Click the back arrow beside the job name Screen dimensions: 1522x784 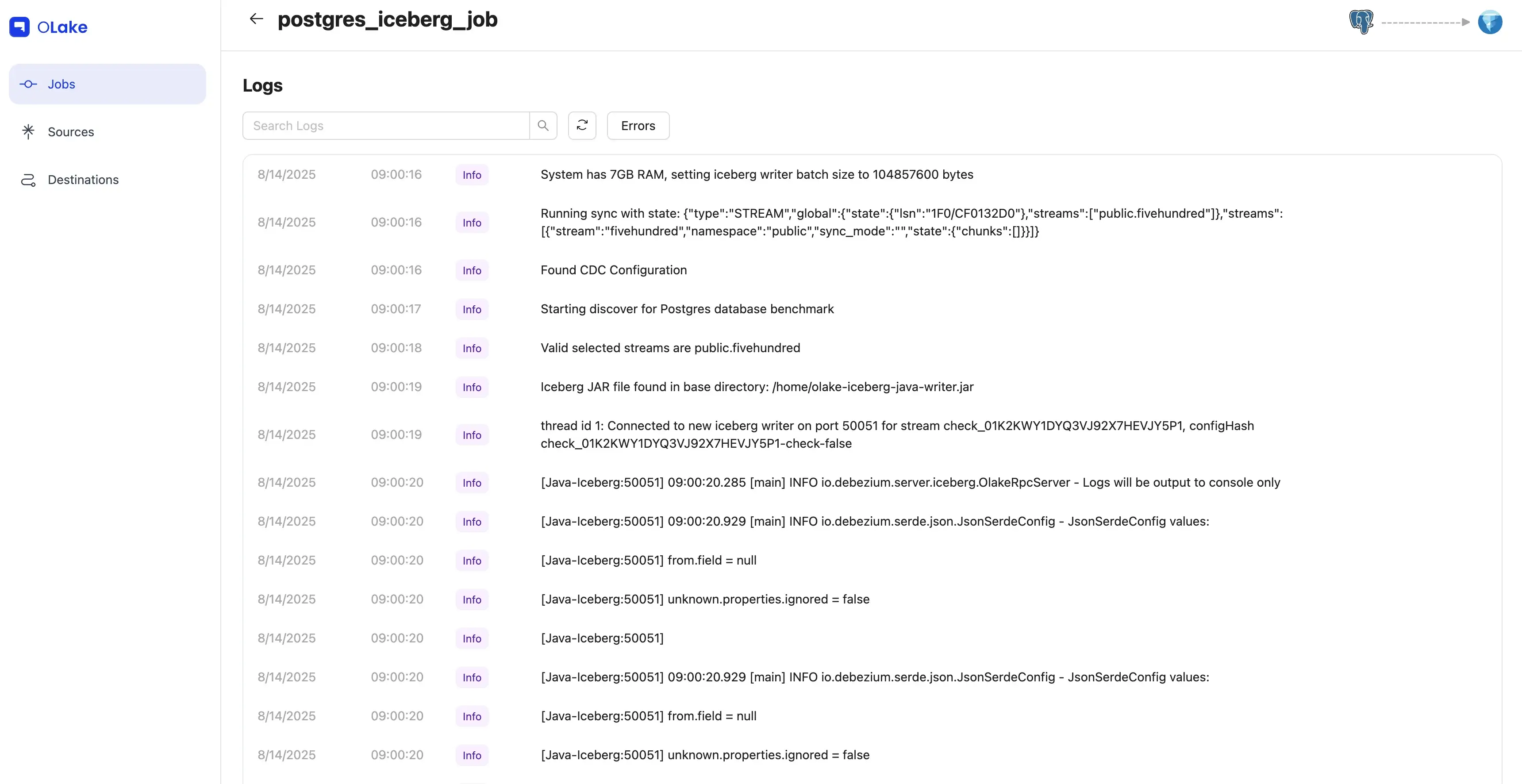pyautogui.click(x=256, y=19)
